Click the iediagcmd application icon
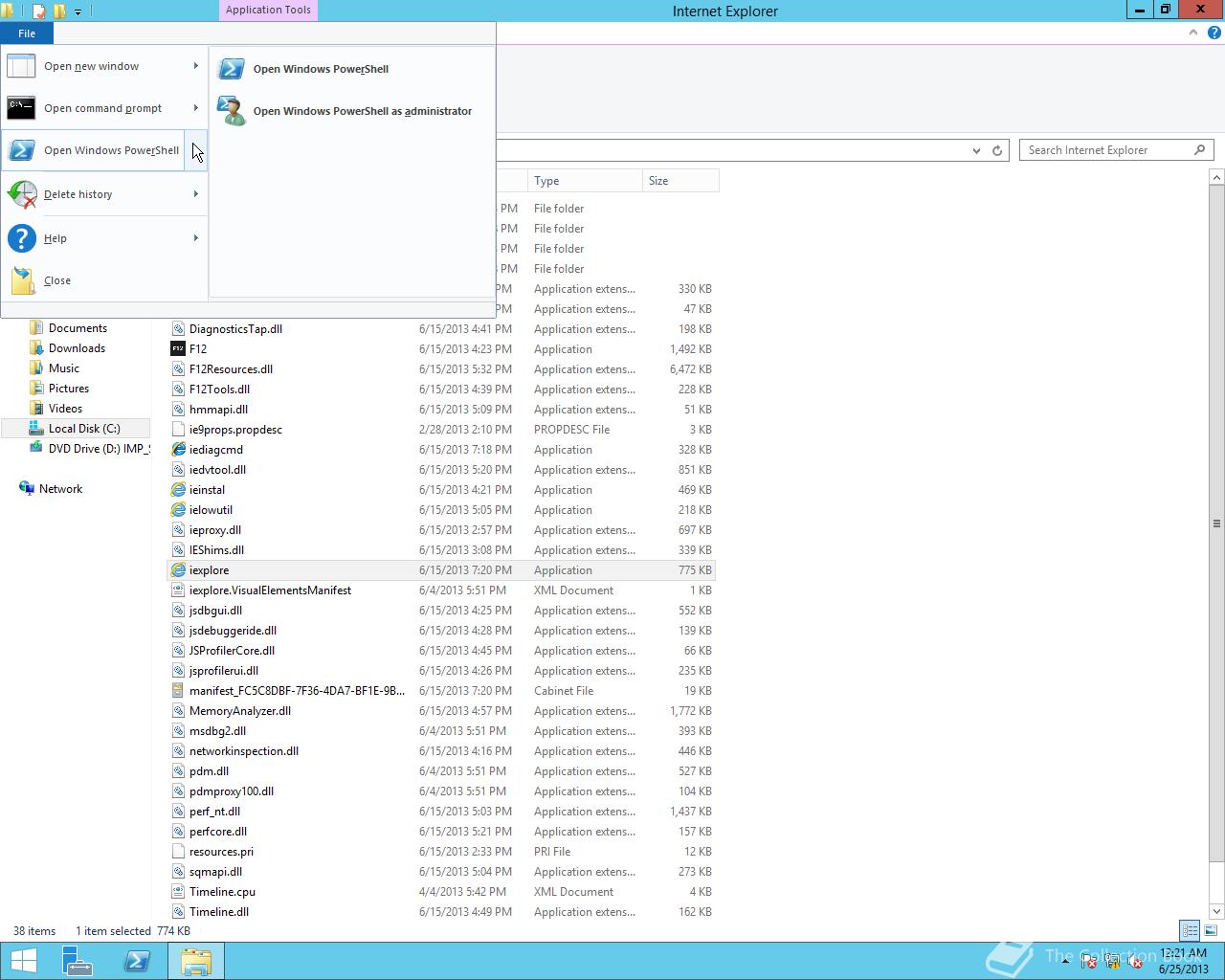The image size is (1225, 980). click(178, 450)
